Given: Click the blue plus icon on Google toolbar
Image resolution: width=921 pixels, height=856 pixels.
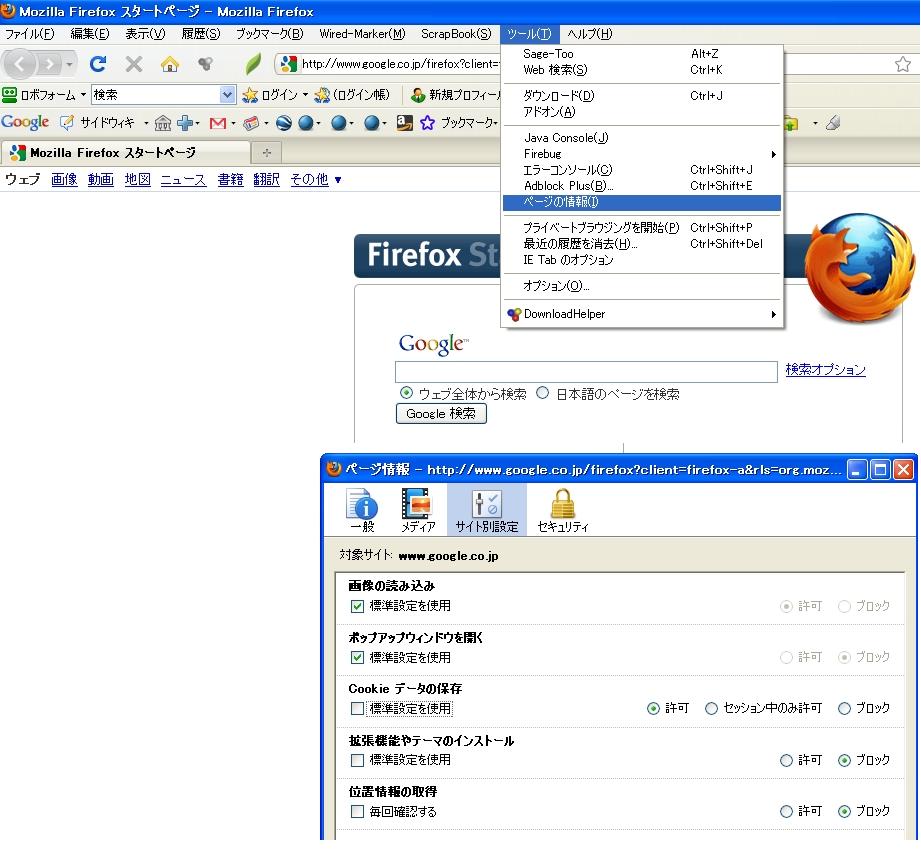Looking at the screenshot, I should point(185,123).
